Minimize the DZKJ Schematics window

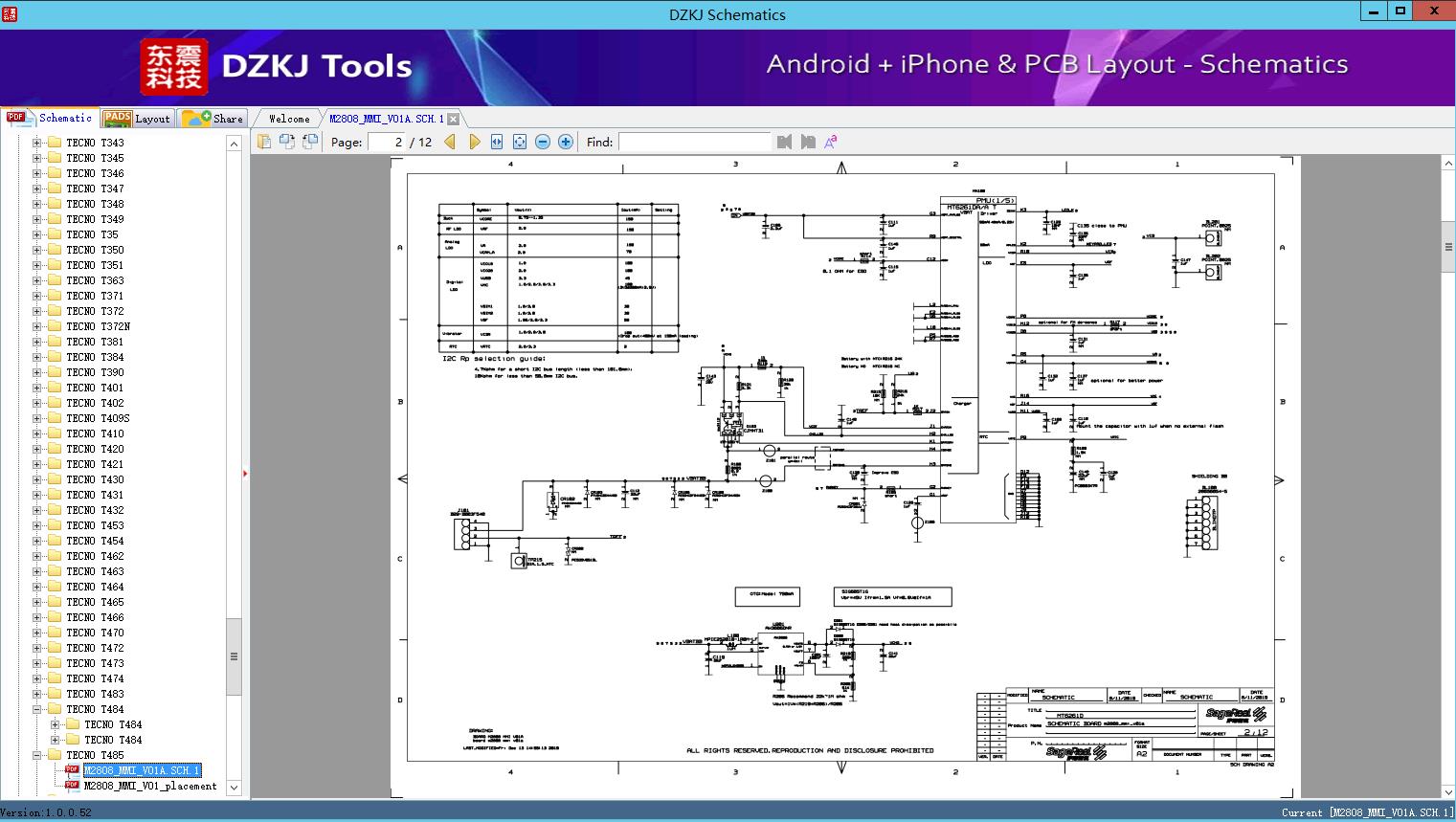pyautogui.click(x=1373, y=11)
